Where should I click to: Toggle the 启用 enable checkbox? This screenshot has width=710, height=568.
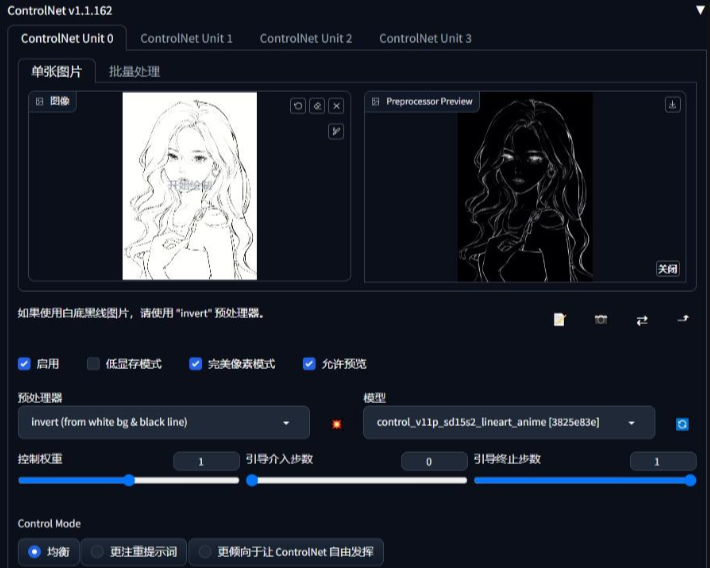(24, 364)
